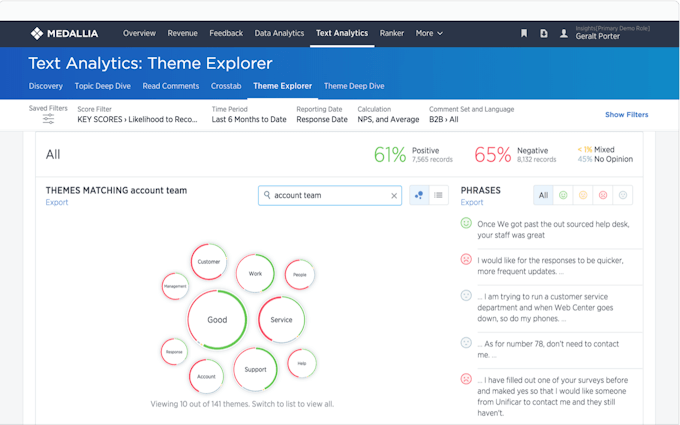Select the People theme bubble

[x=300, y=275]
